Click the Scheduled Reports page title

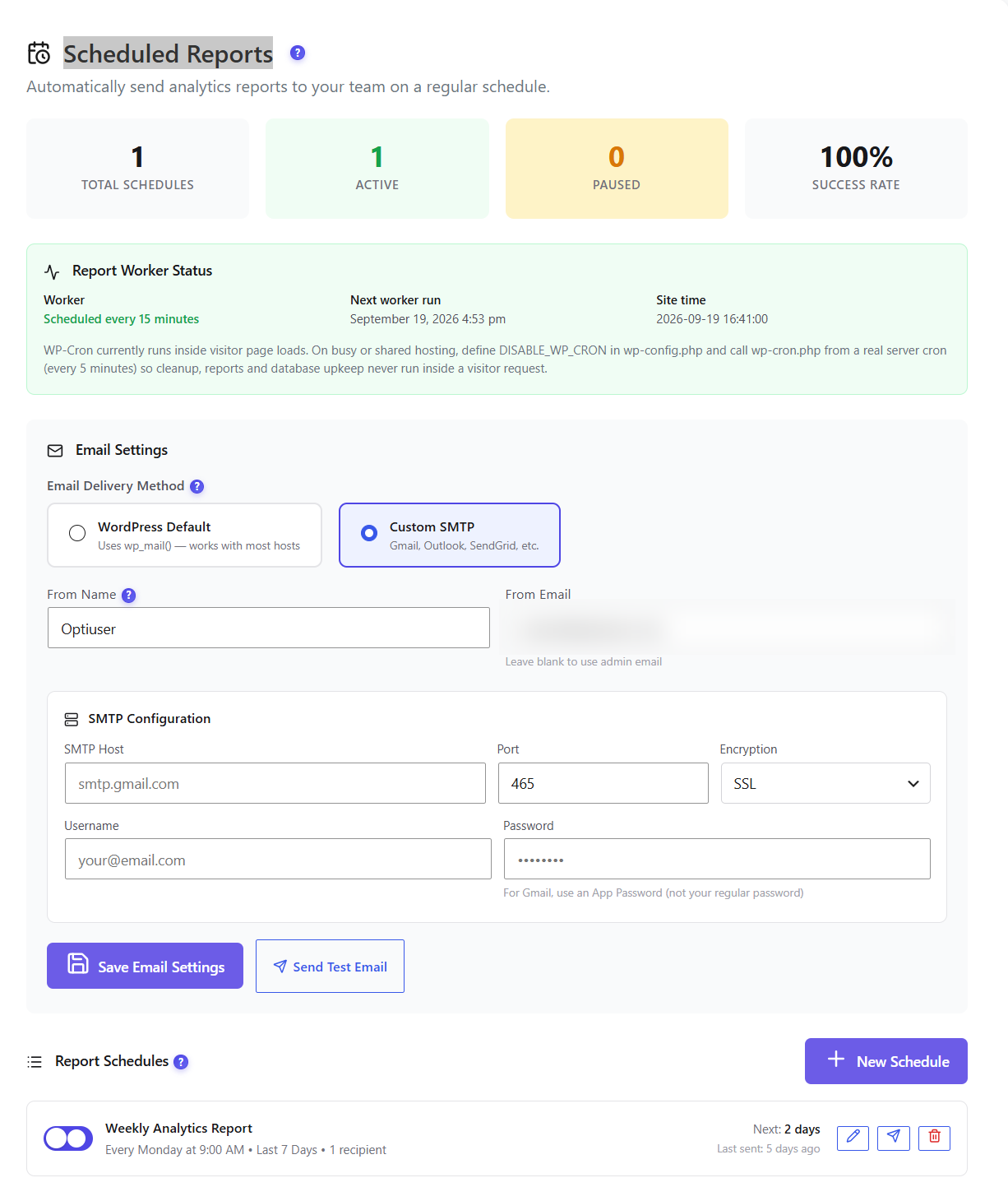[168, 53]
